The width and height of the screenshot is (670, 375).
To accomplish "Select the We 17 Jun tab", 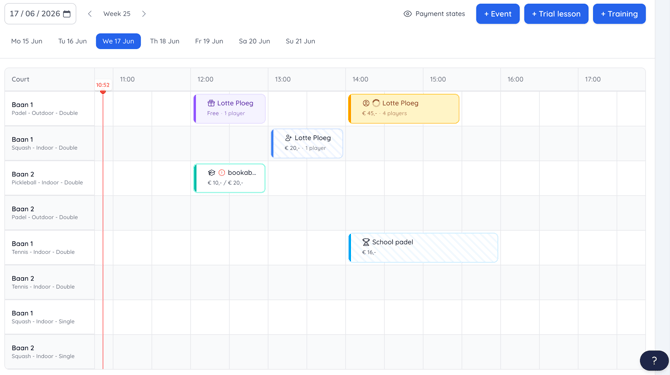I will (118, 41).
